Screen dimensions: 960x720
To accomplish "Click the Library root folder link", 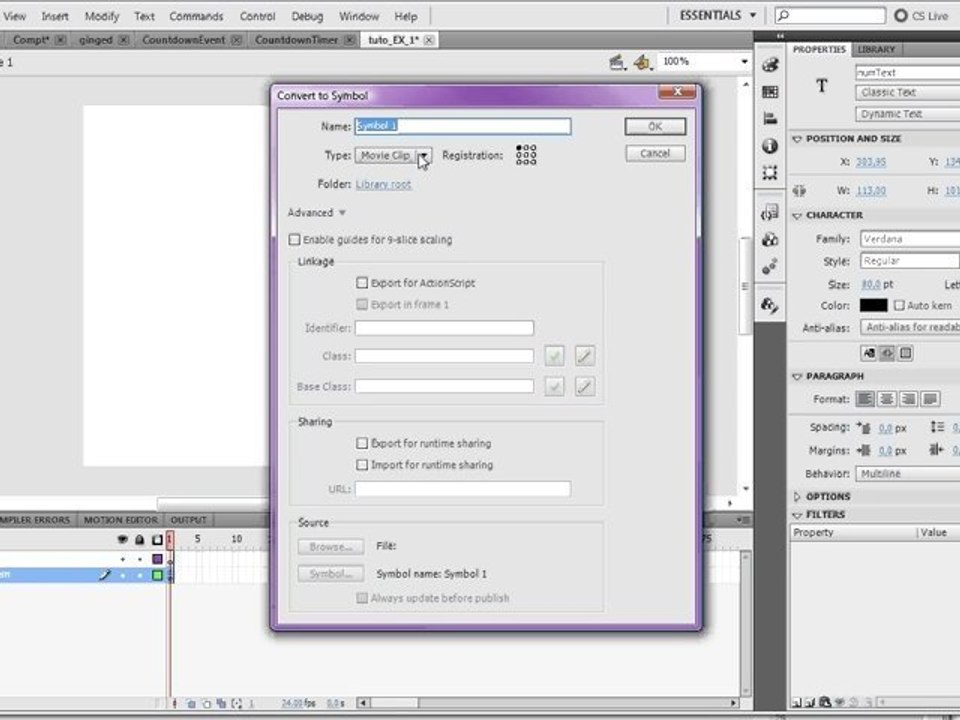I will click(x=383, y=184).
